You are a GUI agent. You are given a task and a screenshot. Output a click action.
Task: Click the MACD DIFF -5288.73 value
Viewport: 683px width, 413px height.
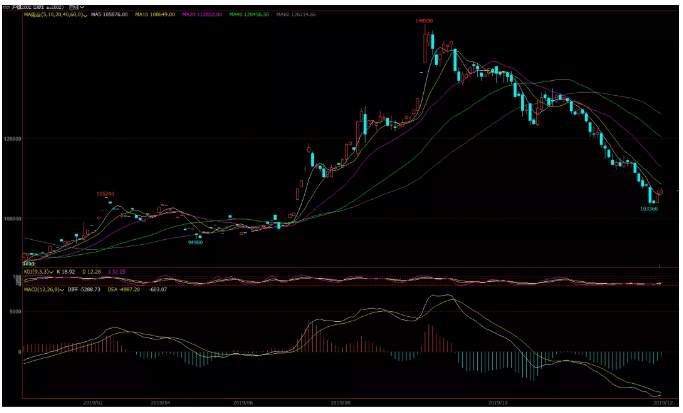pyautogui.click(x=85, y=289)
